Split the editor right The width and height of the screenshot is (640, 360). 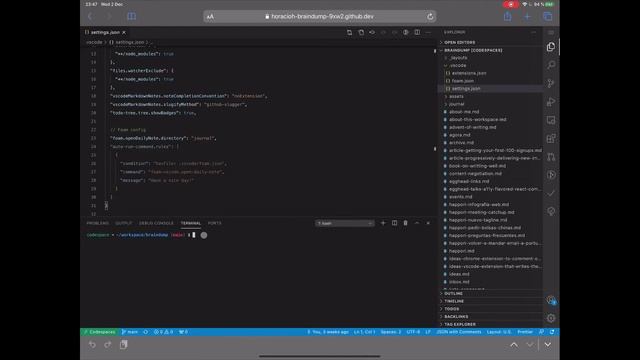[417, 32]
